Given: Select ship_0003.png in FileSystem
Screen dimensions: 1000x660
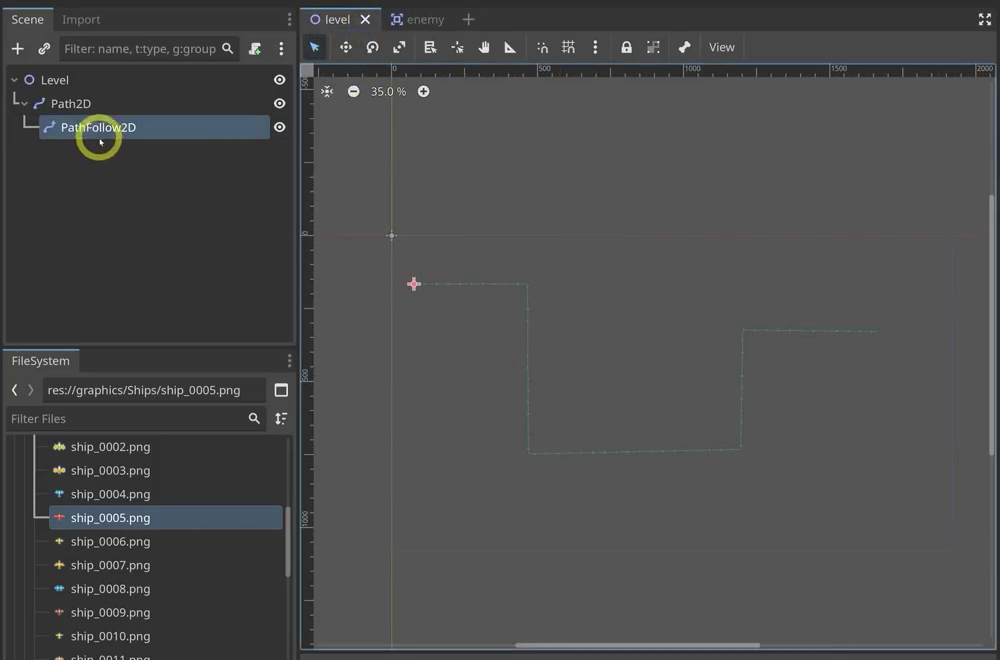Looking at the screenshot, I should (110, 471).
